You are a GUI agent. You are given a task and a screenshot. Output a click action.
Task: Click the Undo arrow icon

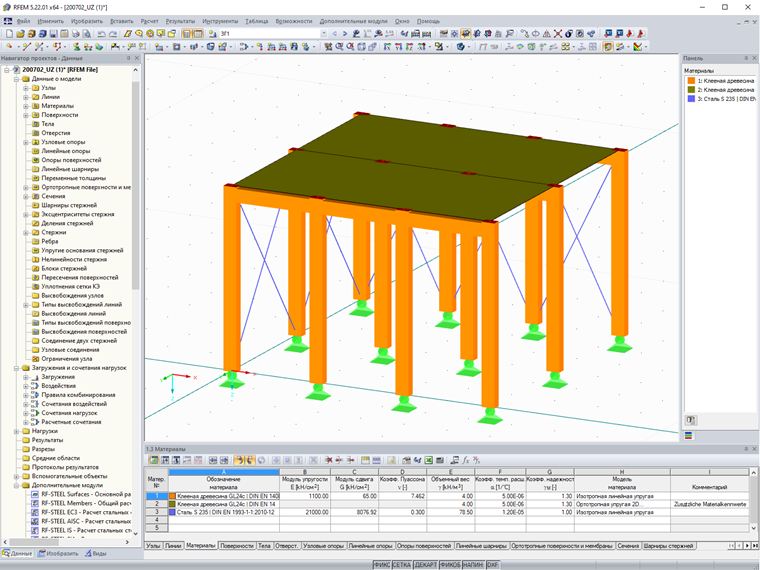pos(101,33)
